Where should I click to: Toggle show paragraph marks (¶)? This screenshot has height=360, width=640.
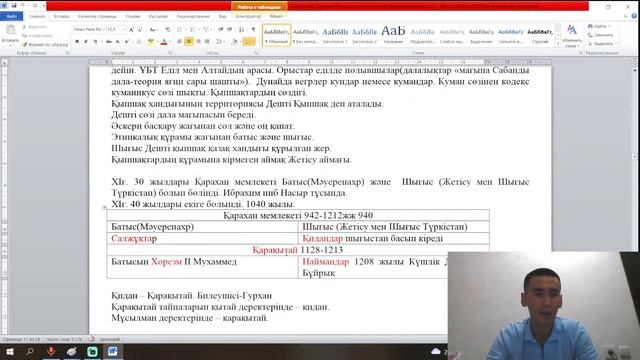point(253,29)
